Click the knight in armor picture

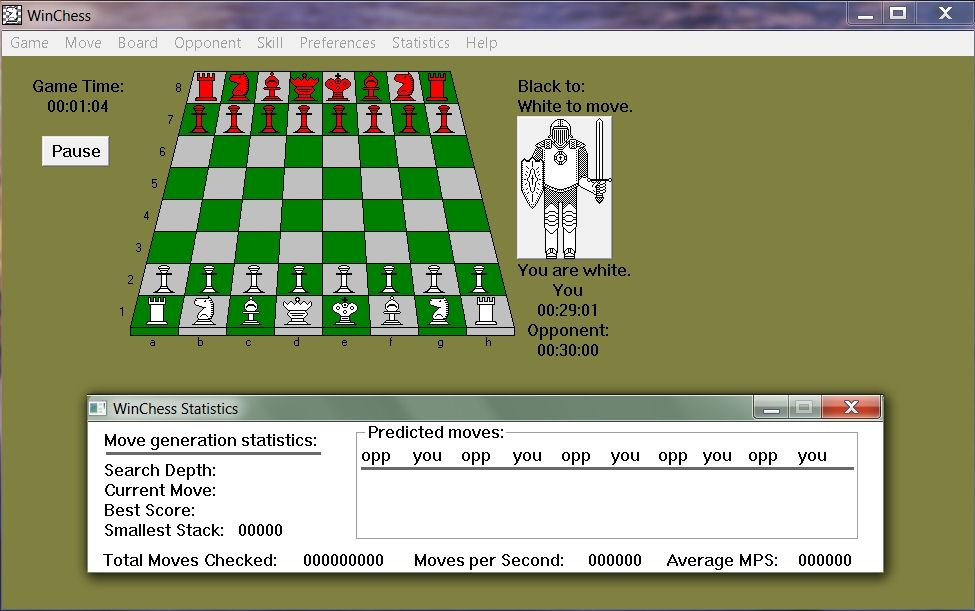[565, 188]
